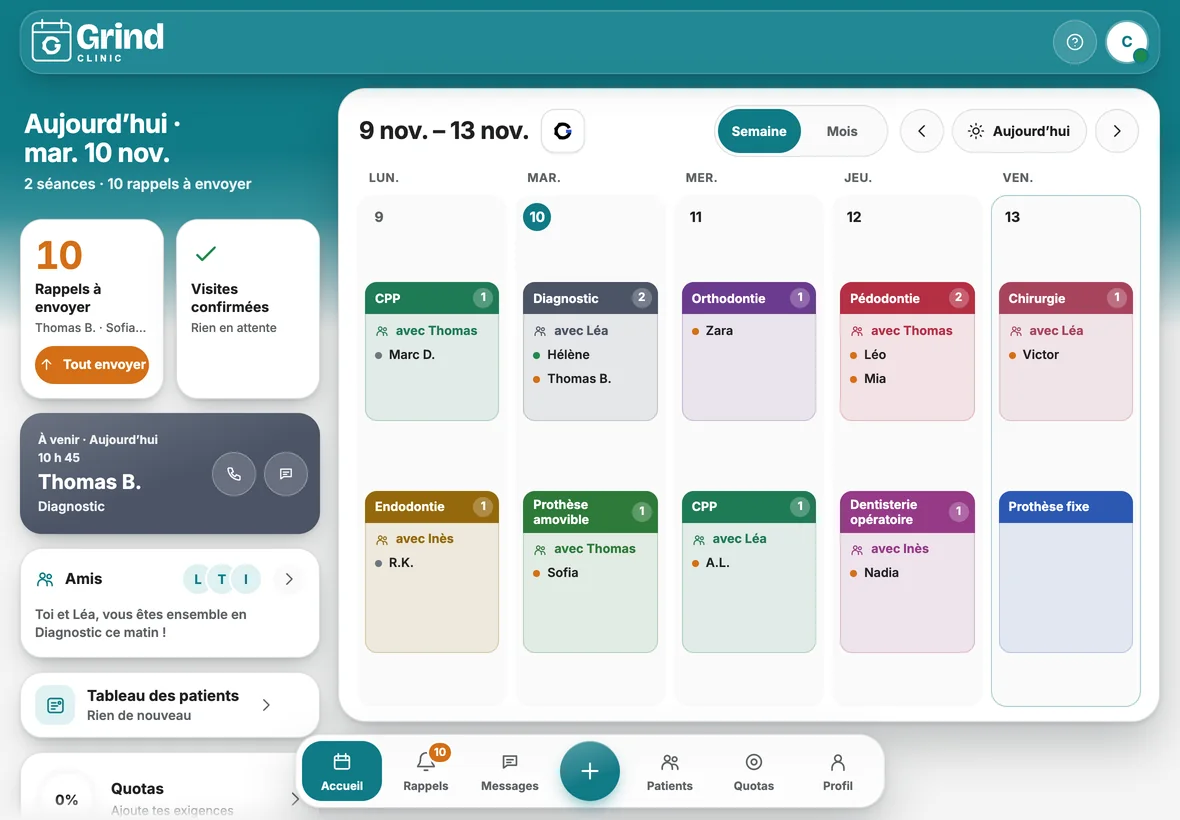Message Thomas B. with the chat icon
The width and height of the screenshot is (1180, 820).
pos(286,474)
